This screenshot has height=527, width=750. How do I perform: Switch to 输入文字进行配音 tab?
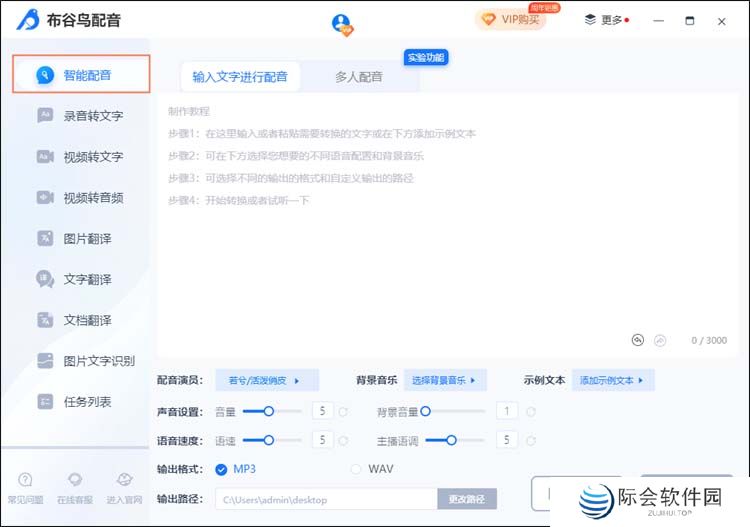click(x=240, y=77)
